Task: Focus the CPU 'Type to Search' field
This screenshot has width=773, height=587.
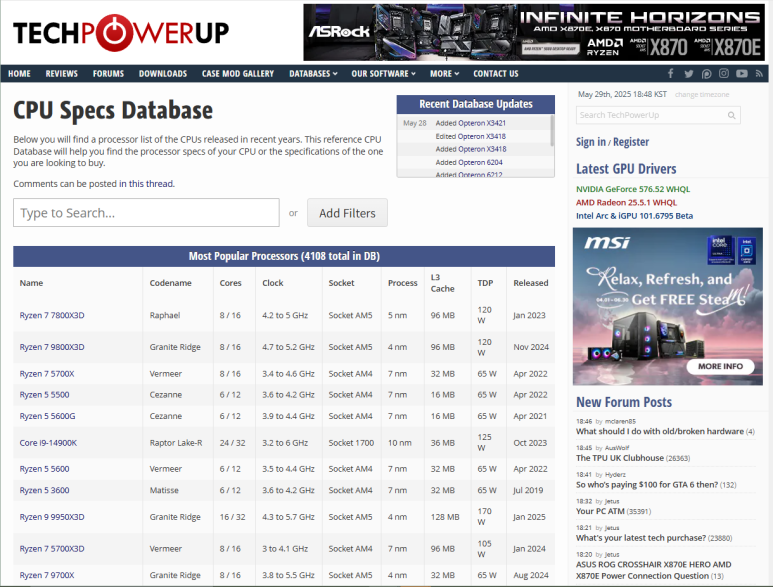Action: click(146, 213)
